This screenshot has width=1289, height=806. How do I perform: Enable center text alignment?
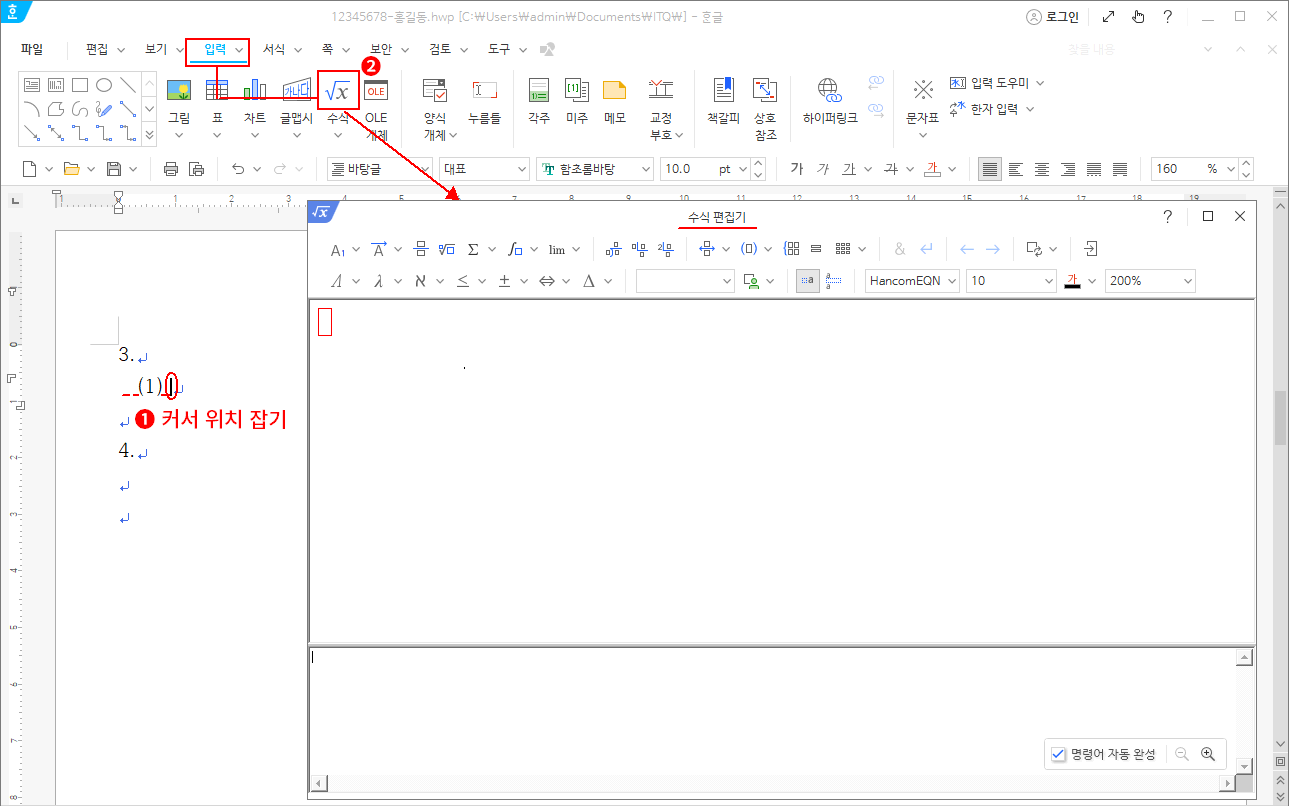1042,169
